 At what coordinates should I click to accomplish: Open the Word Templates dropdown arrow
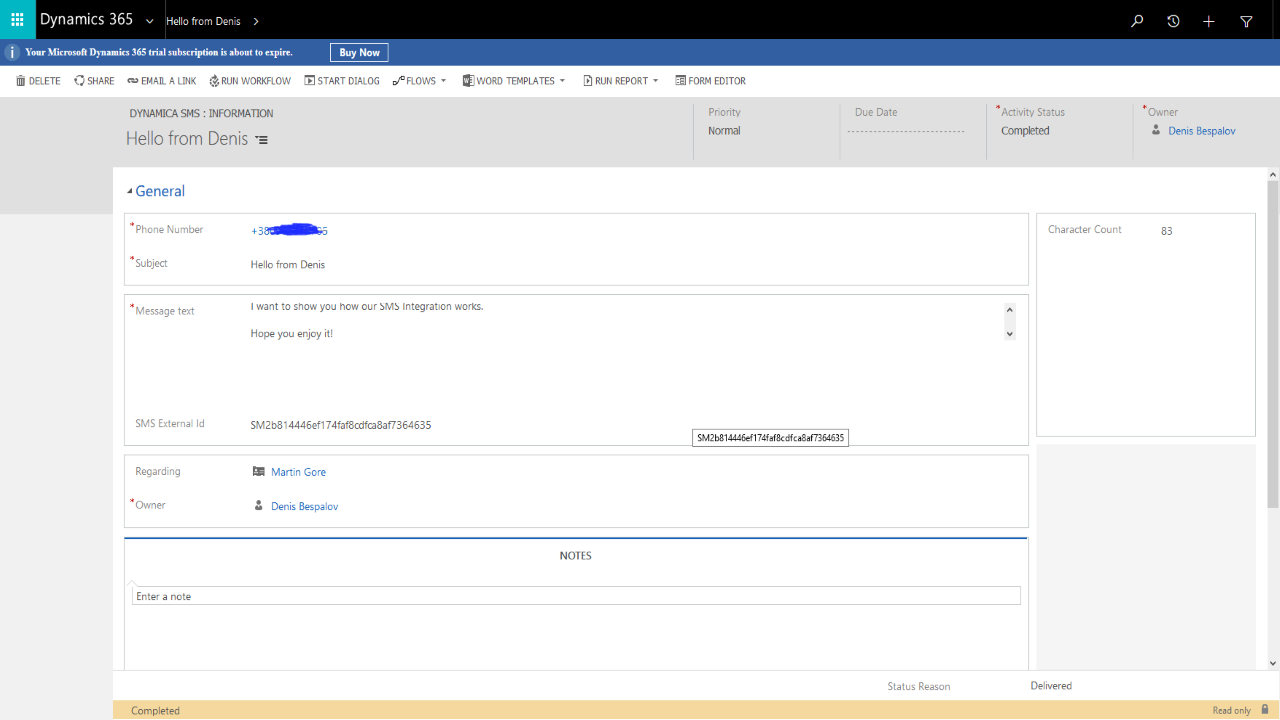pos(562,81)
